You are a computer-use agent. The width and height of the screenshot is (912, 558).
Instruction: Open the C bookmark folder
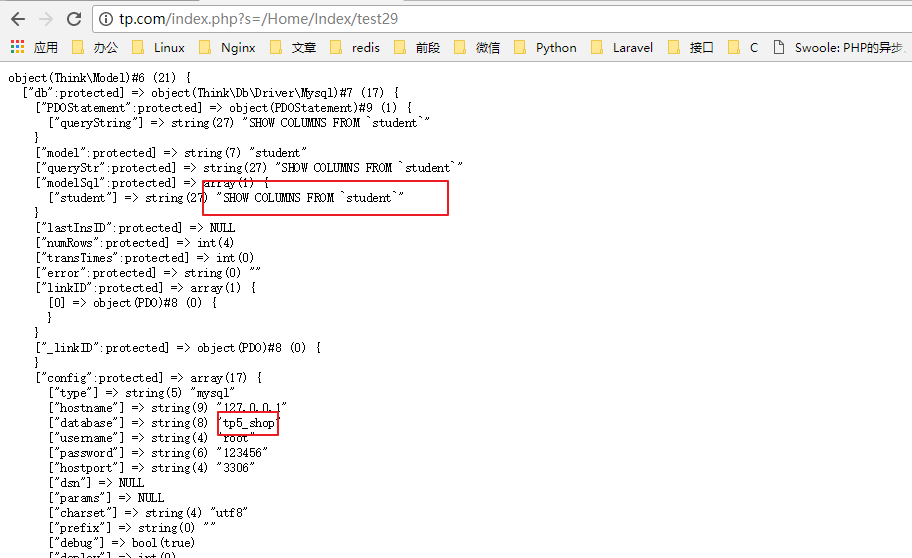click(x=744, y=47)
